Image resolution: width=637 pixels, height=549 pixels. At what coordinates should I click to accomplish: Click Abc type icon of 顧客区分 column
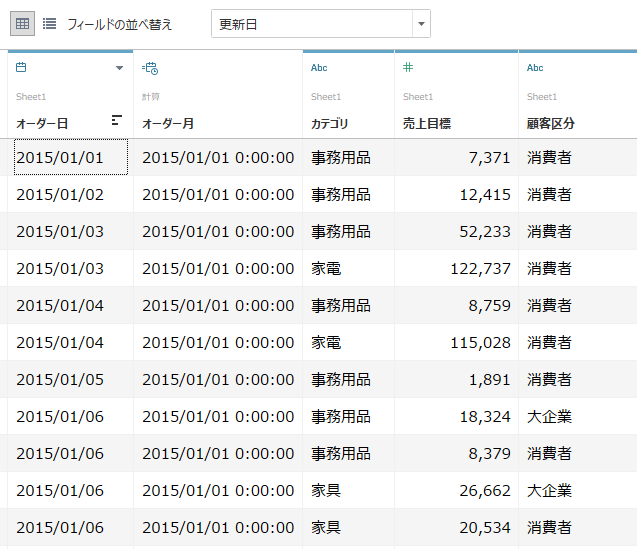pyautogui.click(x=535, y=68)
